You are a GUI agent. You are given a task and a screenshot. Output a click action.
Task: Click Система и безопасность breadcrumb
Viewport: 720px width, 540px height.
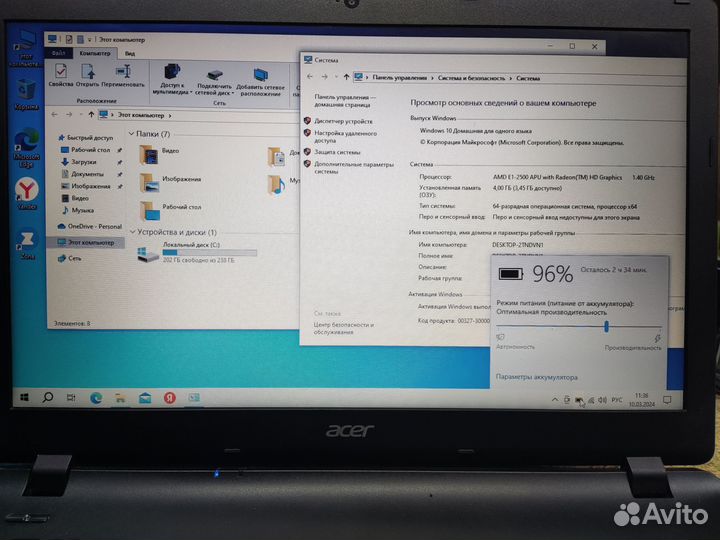click(471, 78)
